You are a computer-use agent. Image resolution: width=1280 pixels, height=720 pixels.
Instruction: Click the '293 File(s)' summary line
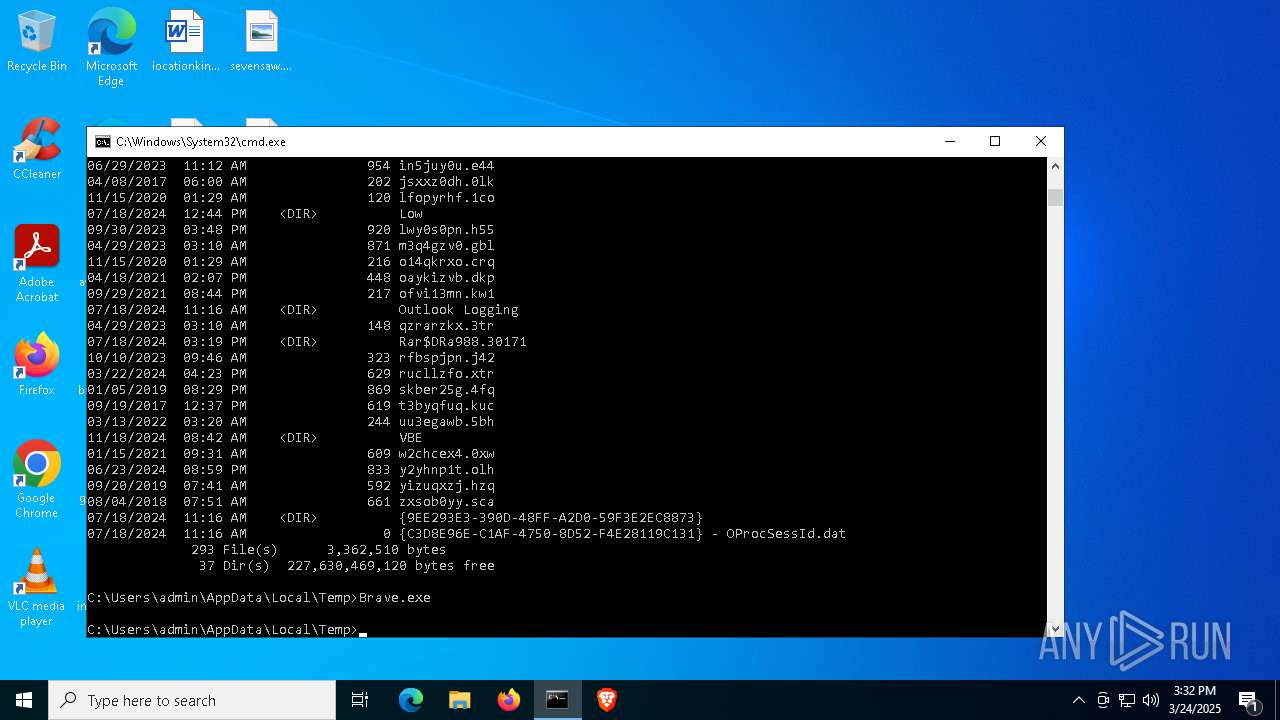pyautogui.click(x=318, y=550)
